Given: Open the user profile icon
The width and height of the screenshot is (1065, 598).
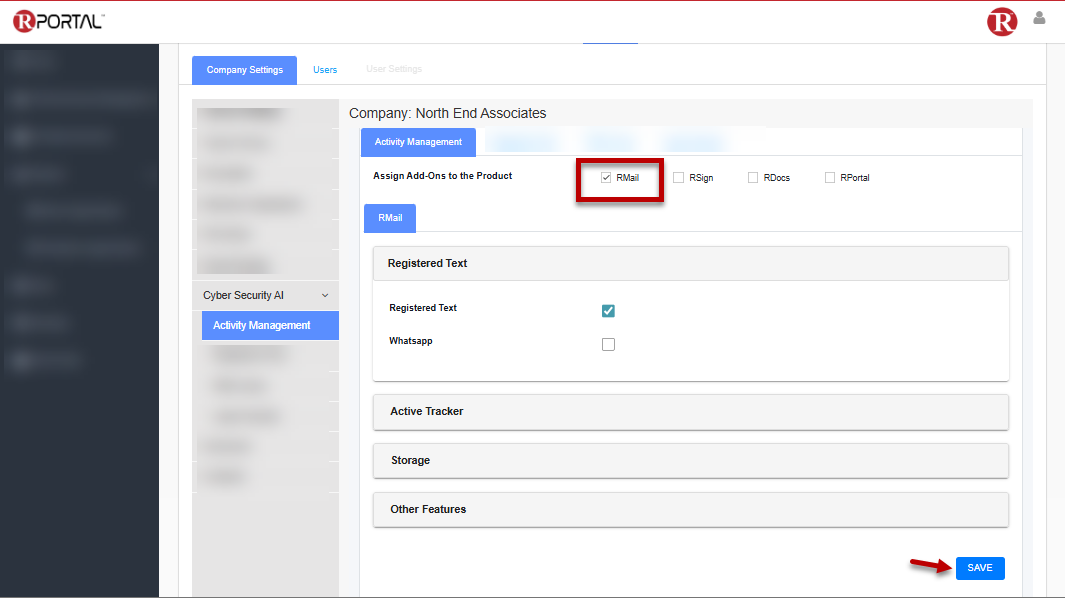Looking at the screenshot, I should click(1039, 18).
